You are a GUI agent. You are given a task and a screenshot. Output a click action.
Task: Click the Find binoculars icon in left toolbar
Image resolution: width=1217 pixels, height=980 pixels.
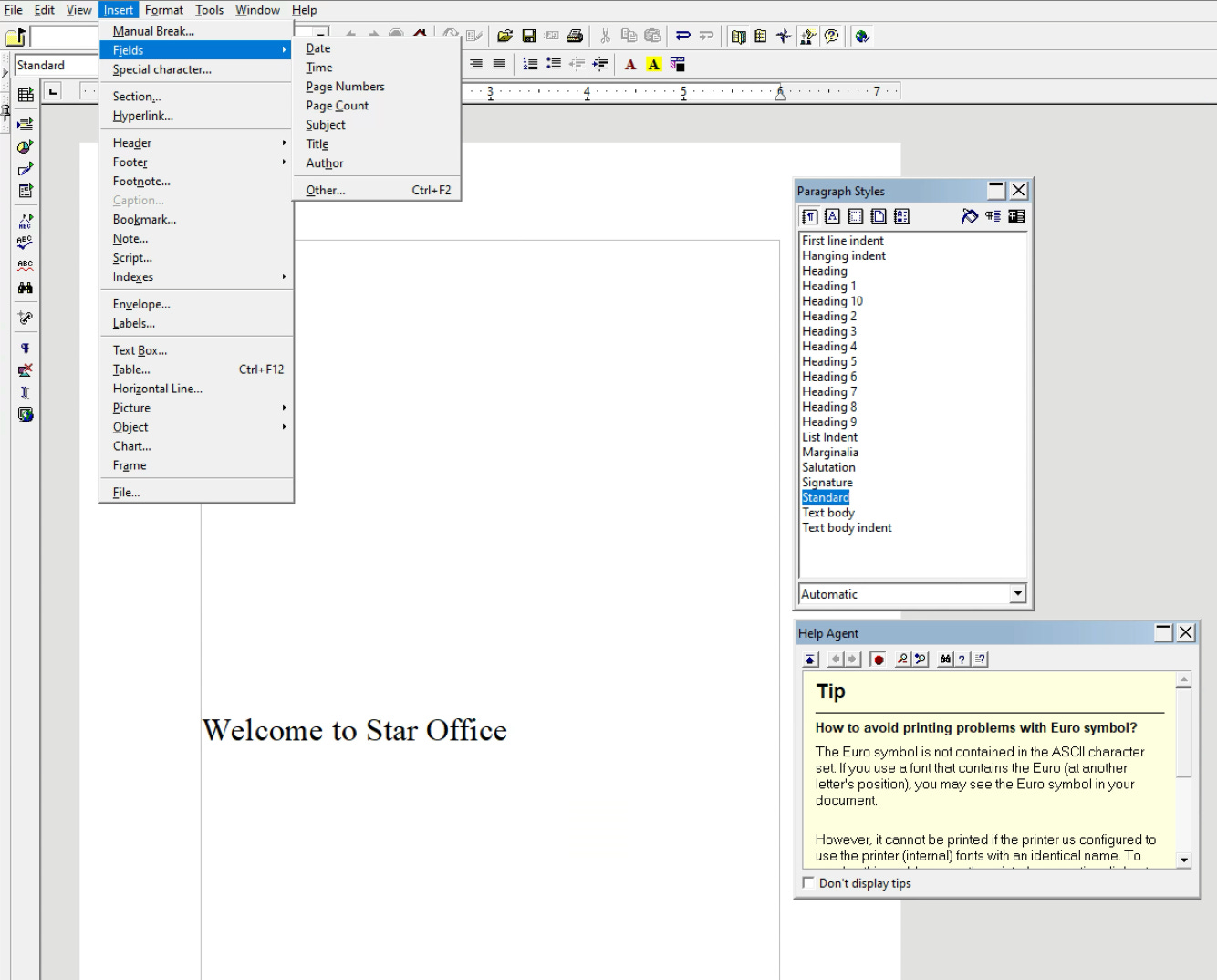(26, 287)
